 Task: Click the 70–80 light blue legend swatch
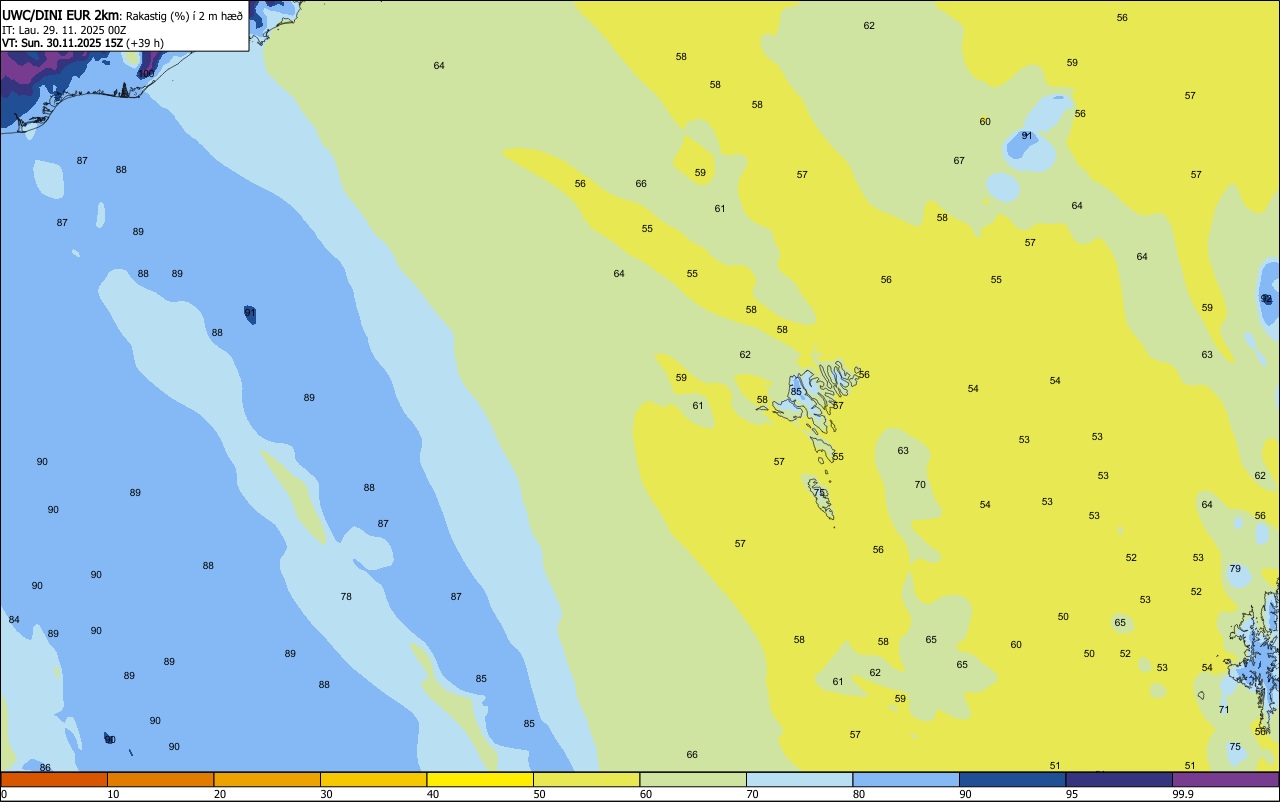click(x=799, y=779)
